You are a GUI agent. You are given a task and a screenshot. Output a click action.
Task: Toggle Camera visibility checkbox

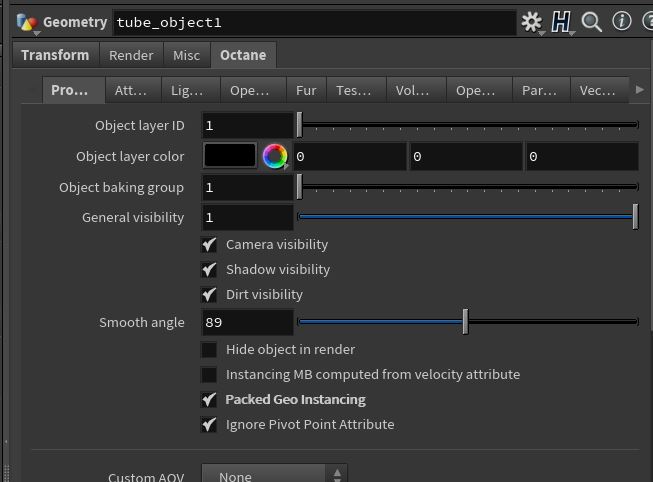pyautogui.click(x=209, y=245)
